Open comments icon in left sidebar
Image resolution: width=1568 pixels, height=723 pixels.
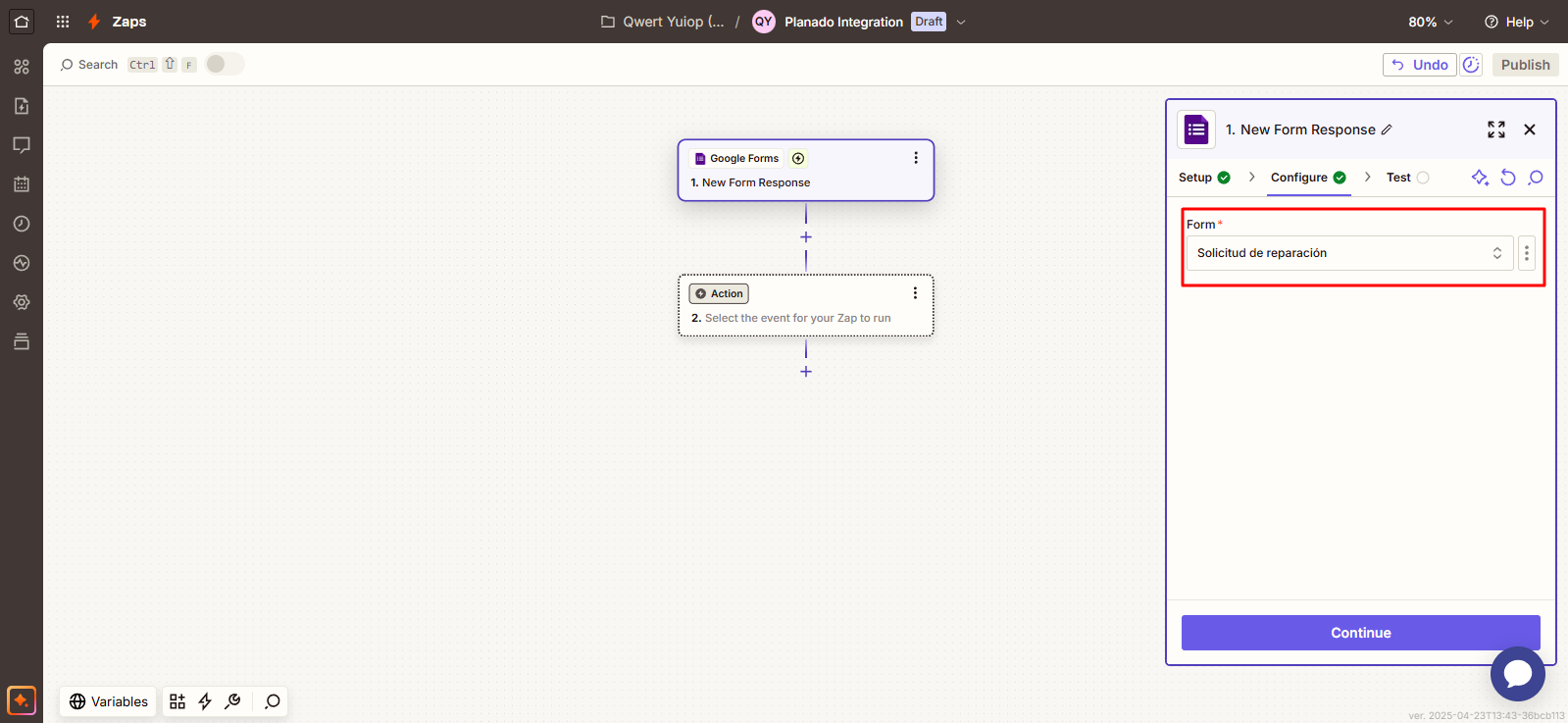[22, 145]
